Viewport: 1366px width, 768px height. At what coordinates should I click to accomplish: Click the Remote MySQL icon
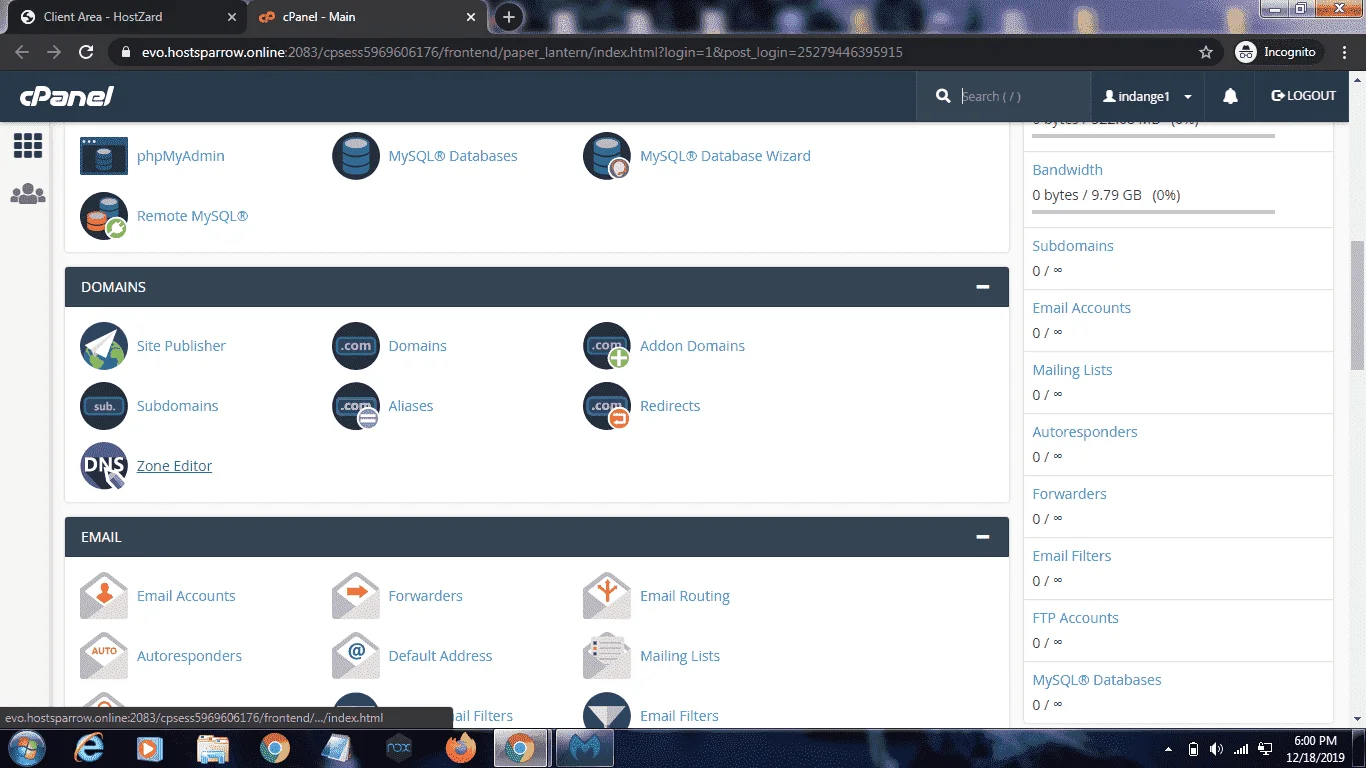point(104,216)
